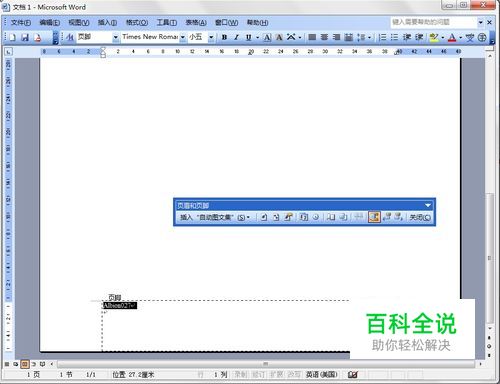Open the 表格 menu
Screen dimensions: 500x384
(196, 23)
